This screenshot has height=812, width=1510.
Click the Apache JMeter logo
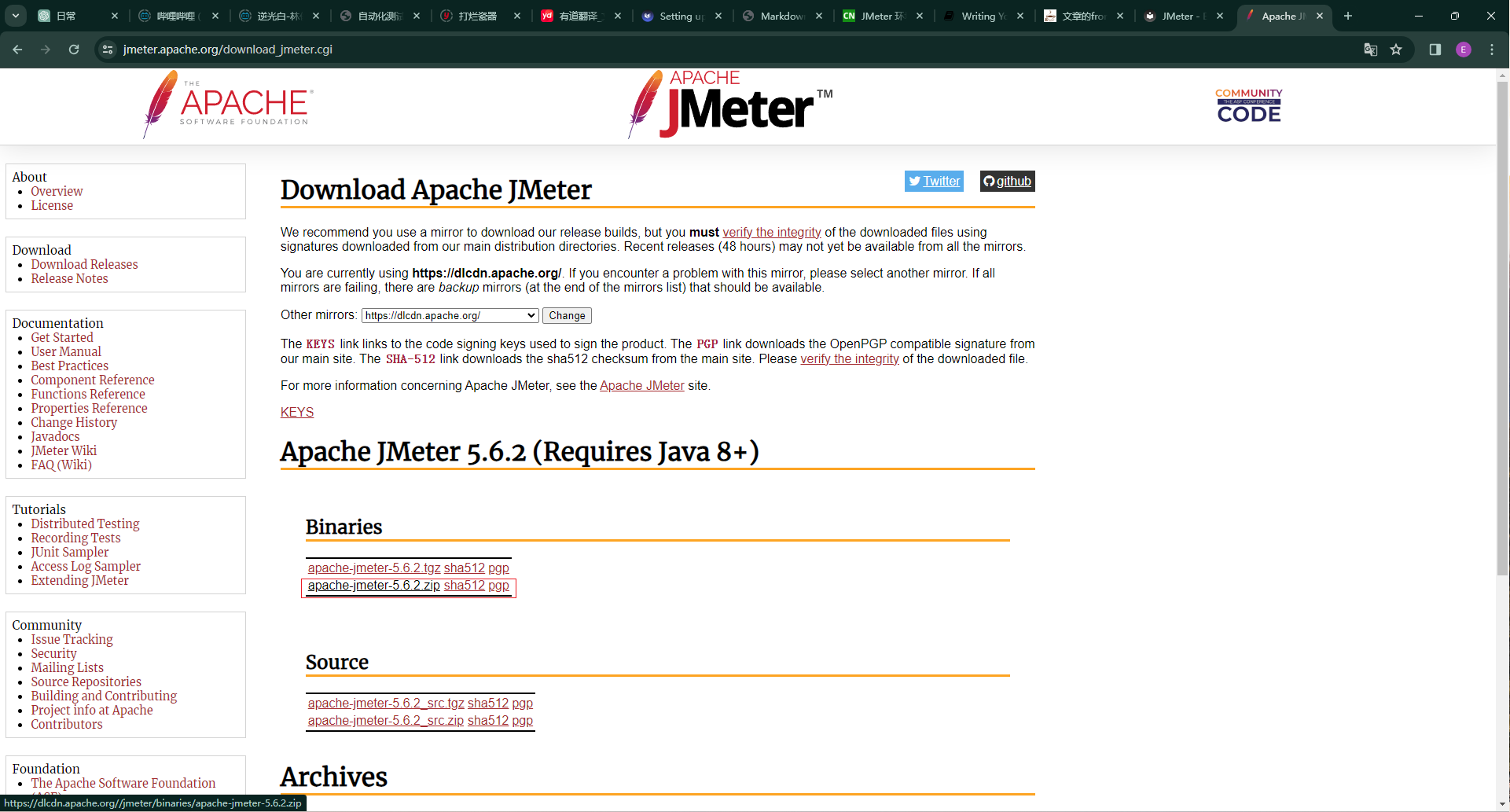[x=730, y=105]
